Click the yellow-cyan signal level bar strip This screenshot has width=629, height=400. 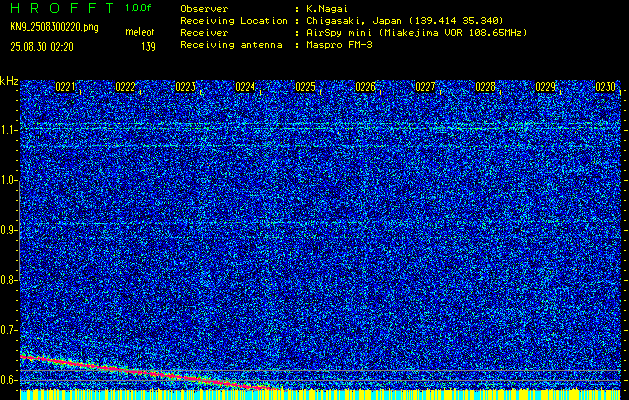tap(320, 395)
